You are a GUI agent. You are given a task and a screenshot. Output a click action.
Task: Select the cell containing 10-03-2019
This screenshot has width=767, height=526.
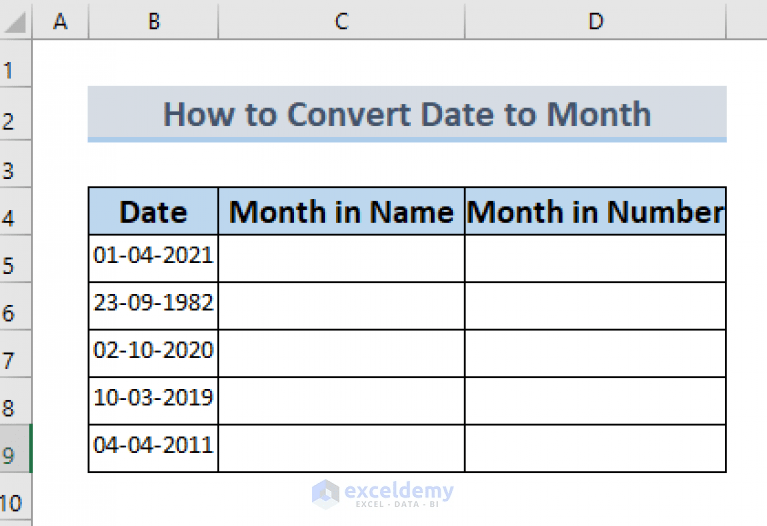tap(154, 401)
